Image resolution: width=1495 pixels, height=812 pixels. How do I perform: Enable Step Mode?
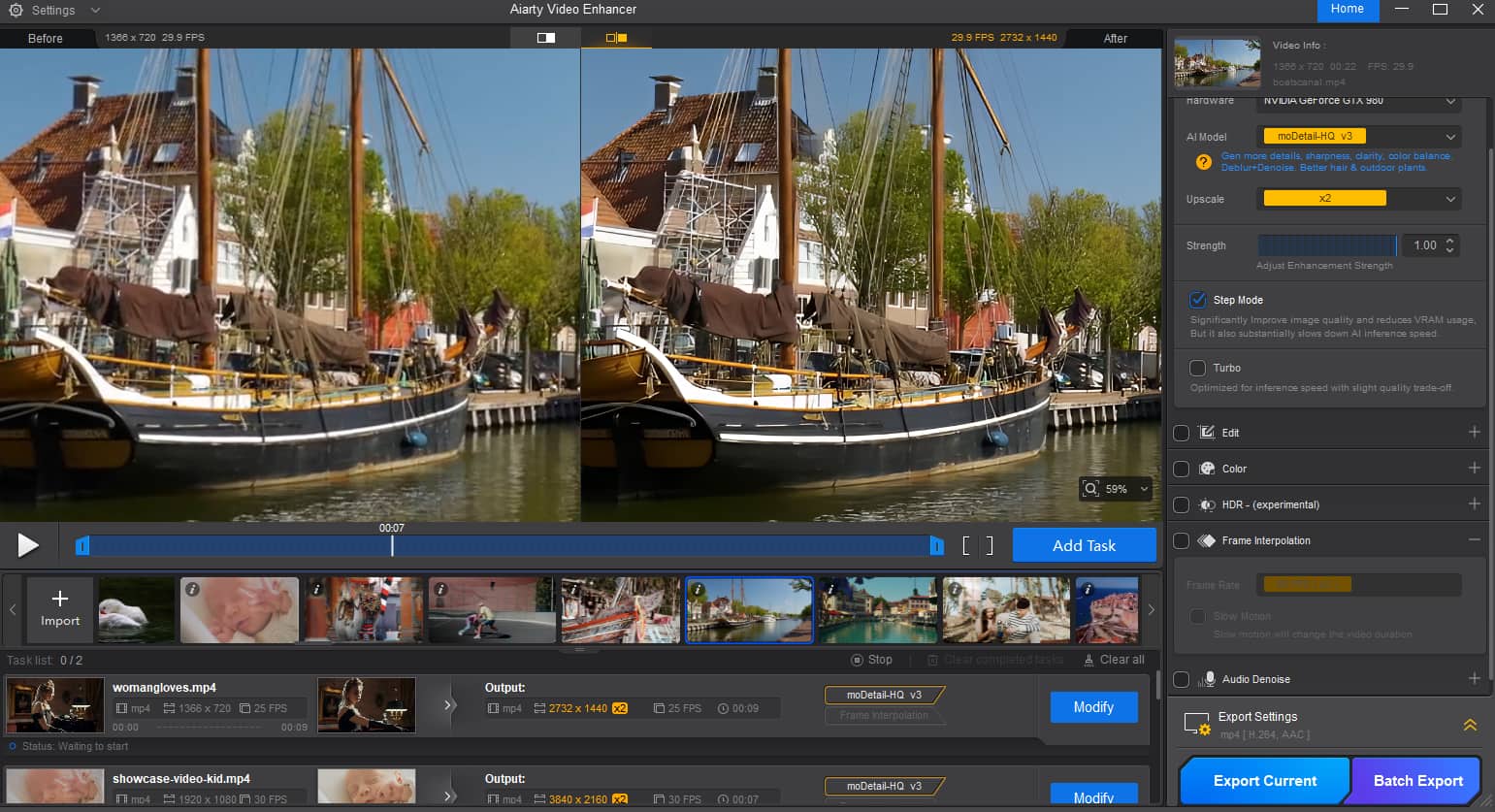pyautogui.click(x=1198, y=299)
